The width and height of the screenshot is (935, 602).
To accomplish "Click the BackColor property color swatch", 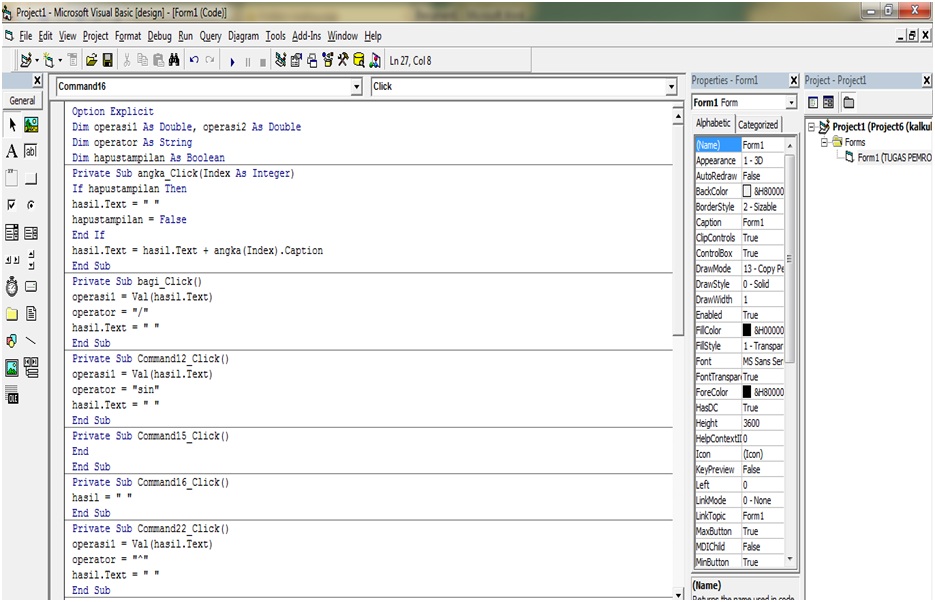I will click(x=747, y=191).
